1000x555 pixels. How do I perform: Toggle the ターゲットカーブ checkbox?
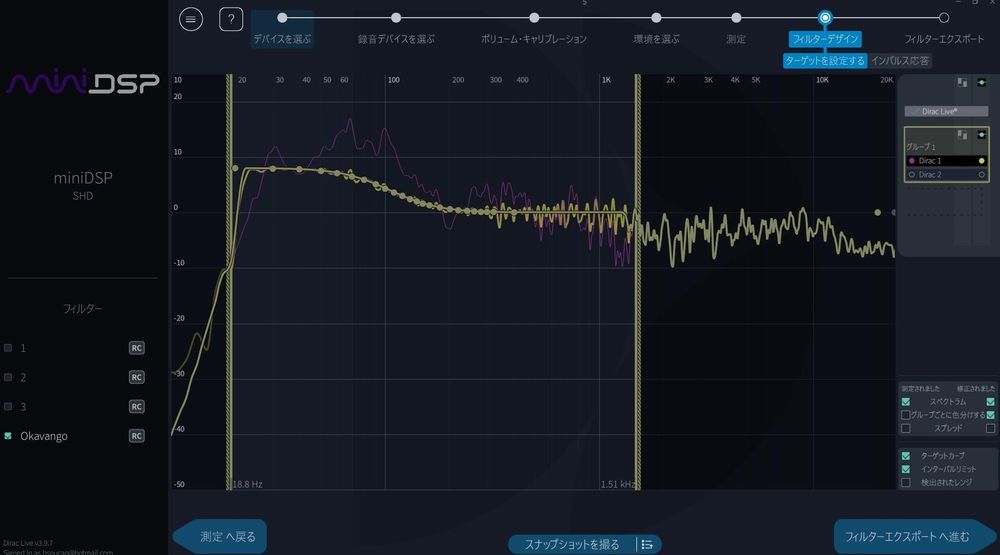[x=906, y=455]
